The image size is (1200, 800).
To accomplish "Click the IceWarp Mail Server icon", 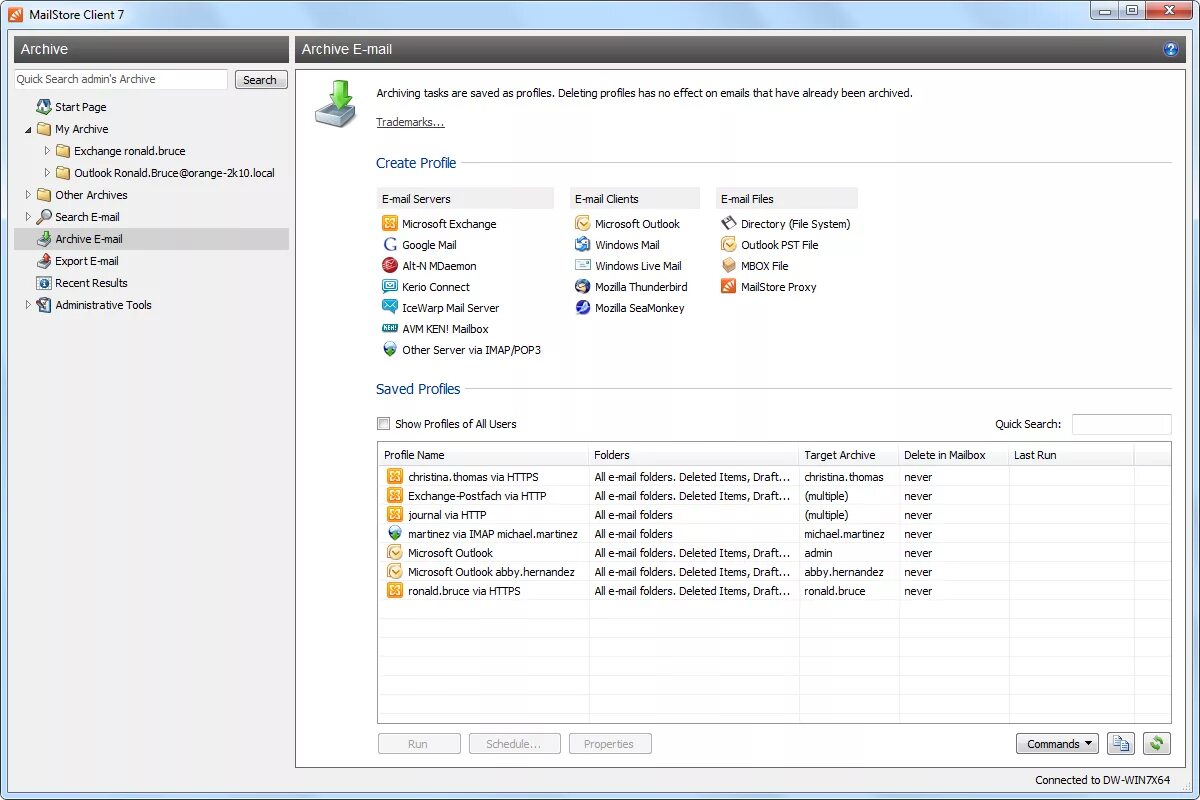I will pyautogui.click(x=390, y=308).
